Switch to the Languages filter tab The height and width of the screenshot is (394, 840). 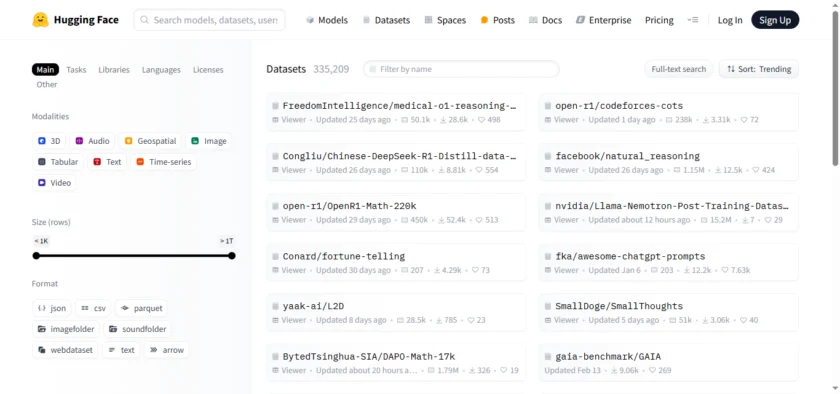pyautogui.click(x=161, y=70)
